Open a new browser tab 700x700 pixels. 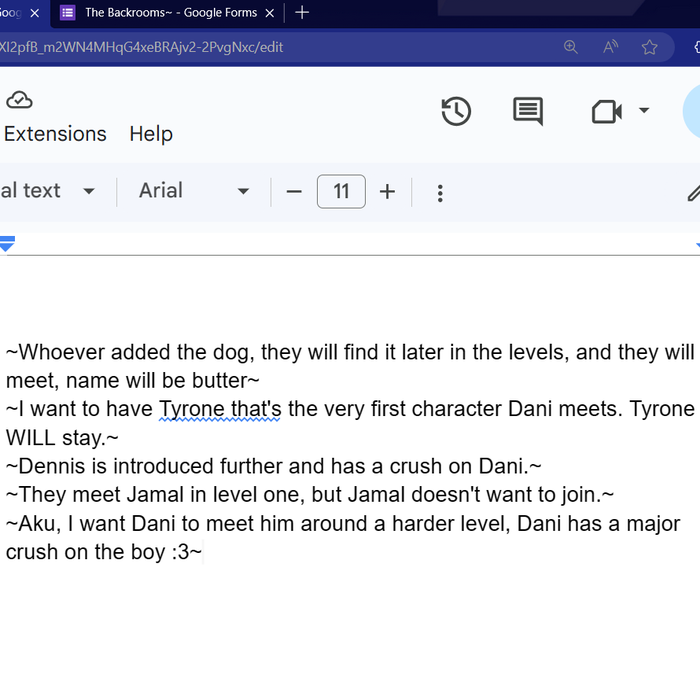302,13
